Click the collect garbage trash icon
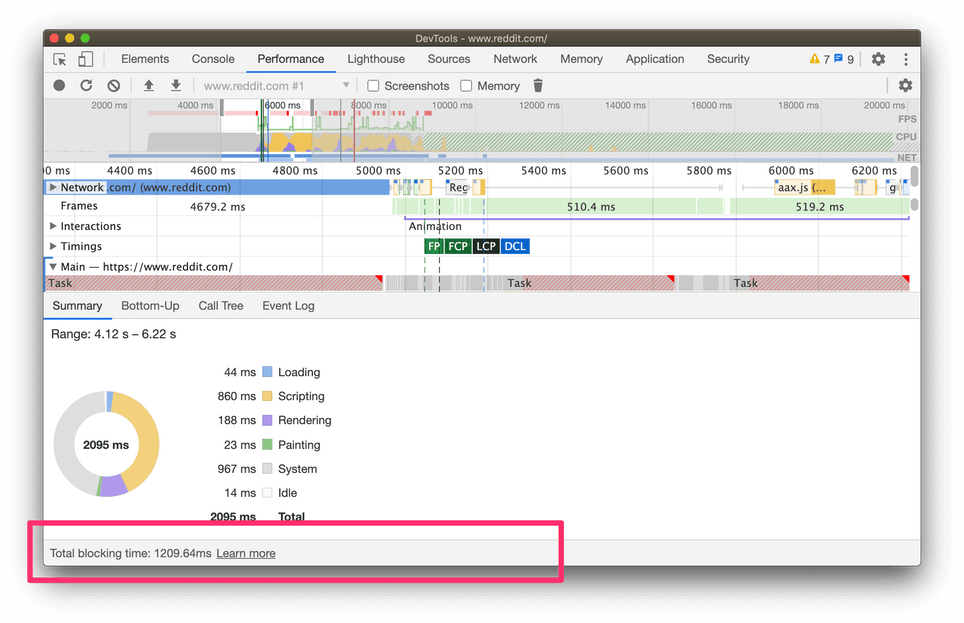The height and width of the screenshot is (623, 964). click(538, 86)
